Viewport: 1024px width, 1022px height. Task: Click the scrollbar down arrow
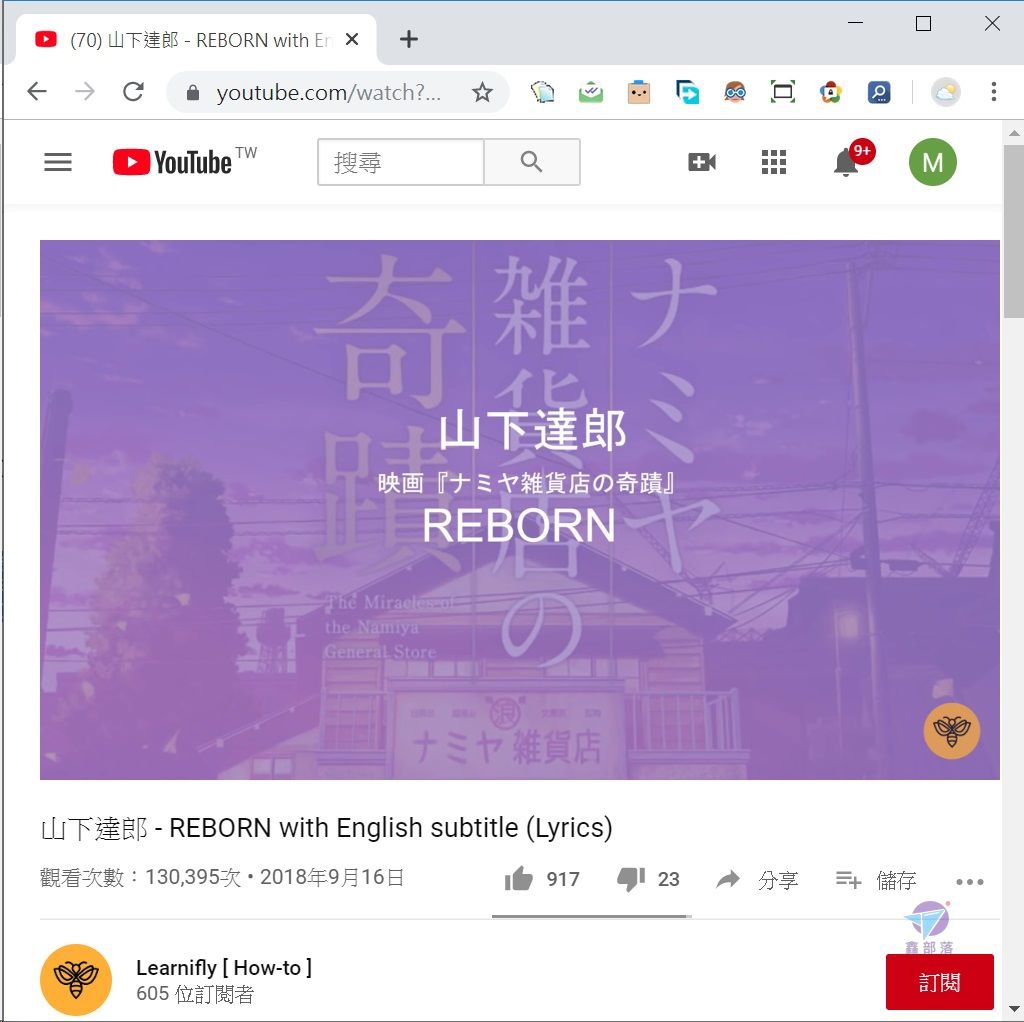coord(1014,1010)
